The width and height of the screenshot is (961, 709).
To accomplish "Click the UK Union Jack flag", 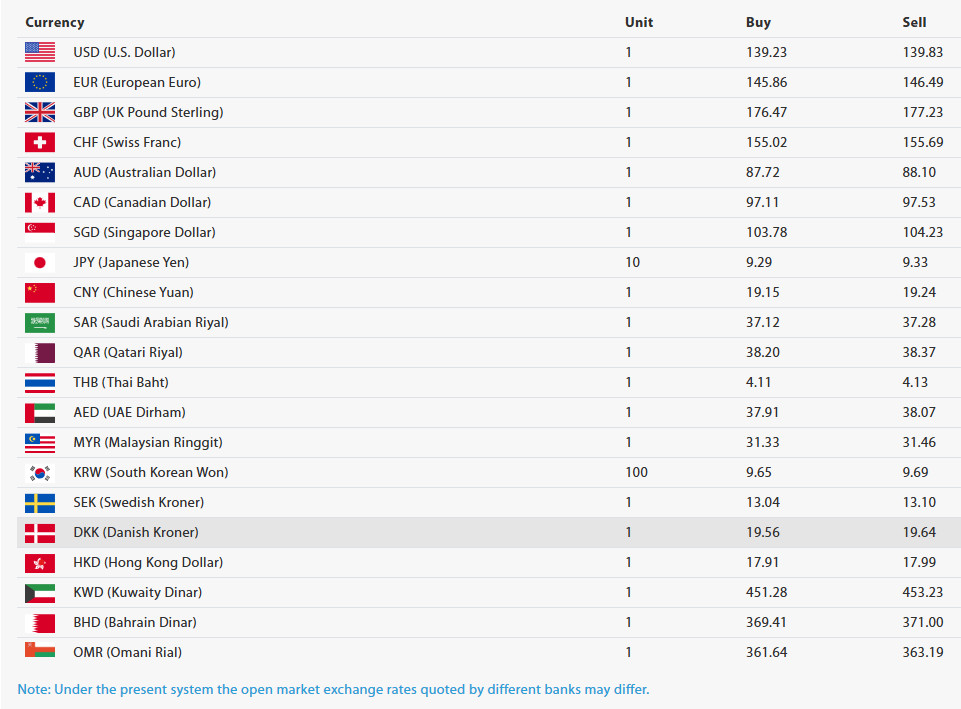I will (40, 112).
